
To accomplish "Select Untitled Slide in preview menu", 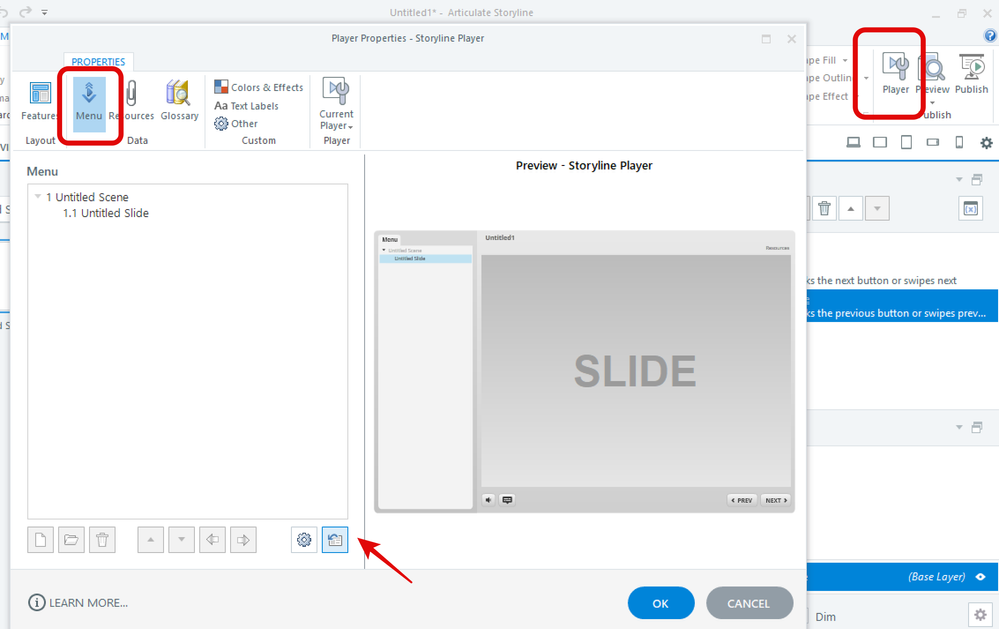I will [x=426, y=259].
